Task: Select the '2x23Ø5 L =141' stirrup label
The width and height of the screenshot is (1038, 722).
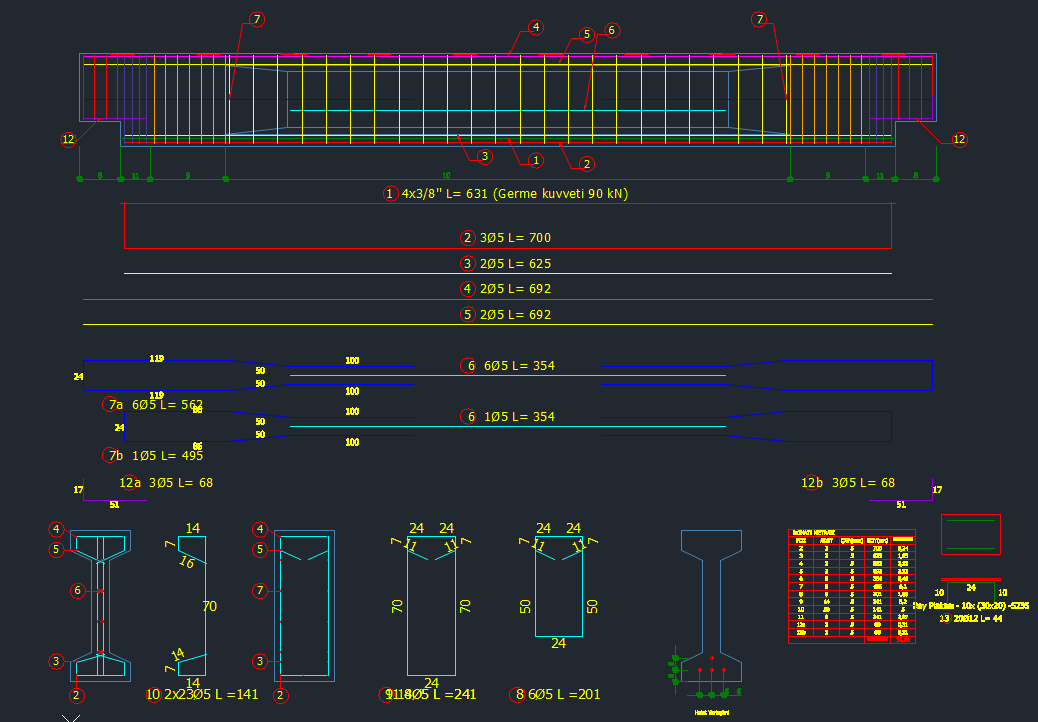Action: pyautogui.click(x=210, y=694)
